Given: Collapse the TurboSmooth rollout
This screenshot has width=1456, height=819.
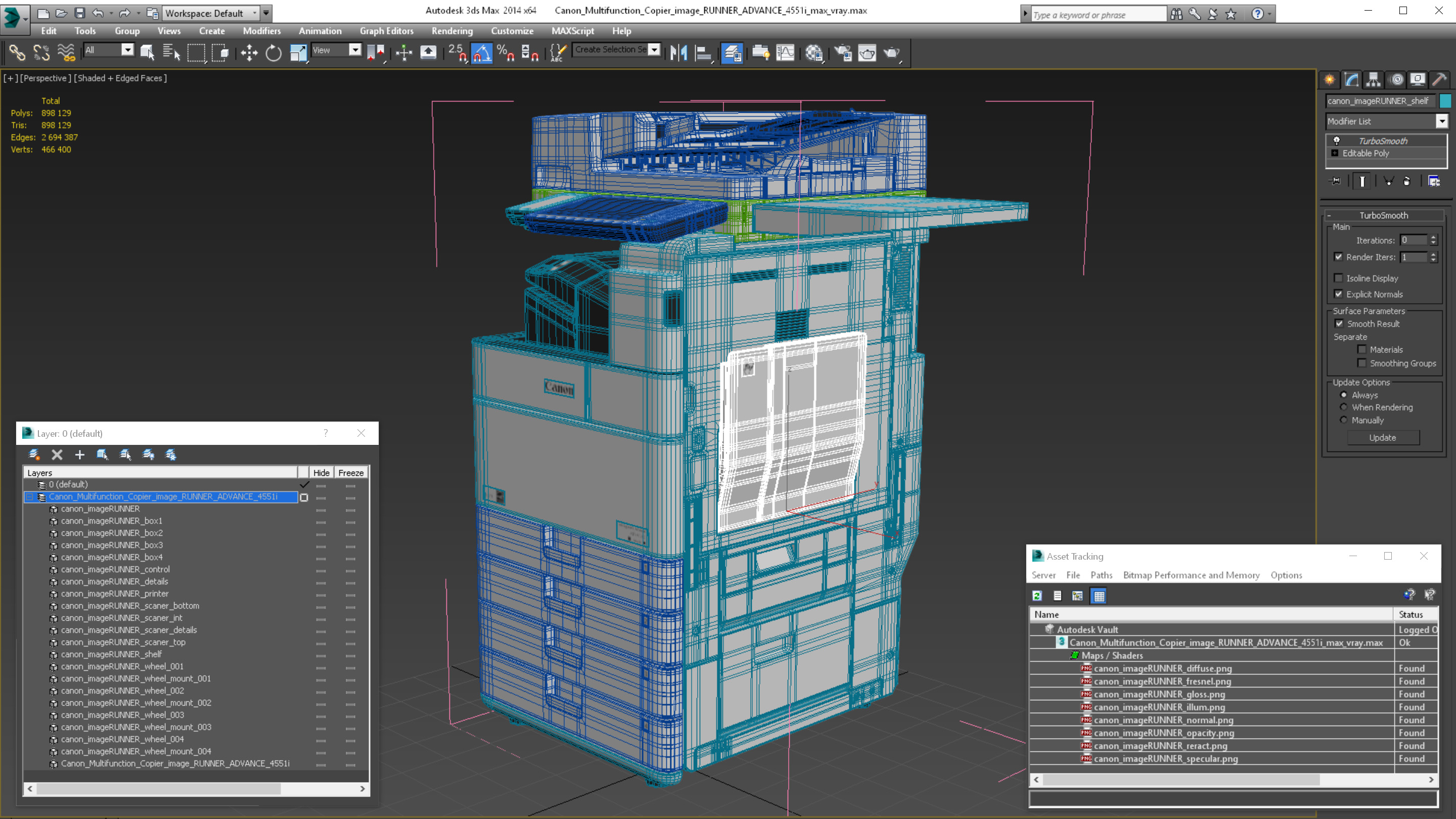Looking at the screenshot, I should pos(1383,215).
